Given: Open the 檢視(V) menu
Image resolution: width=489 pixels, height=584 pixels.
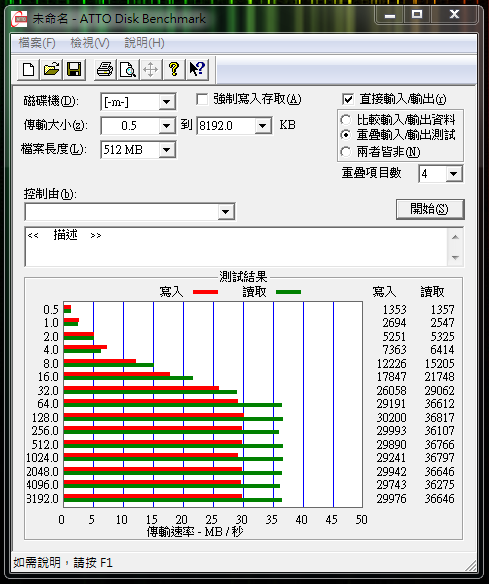Looking at the screenshot, I should tap(90, 43).
